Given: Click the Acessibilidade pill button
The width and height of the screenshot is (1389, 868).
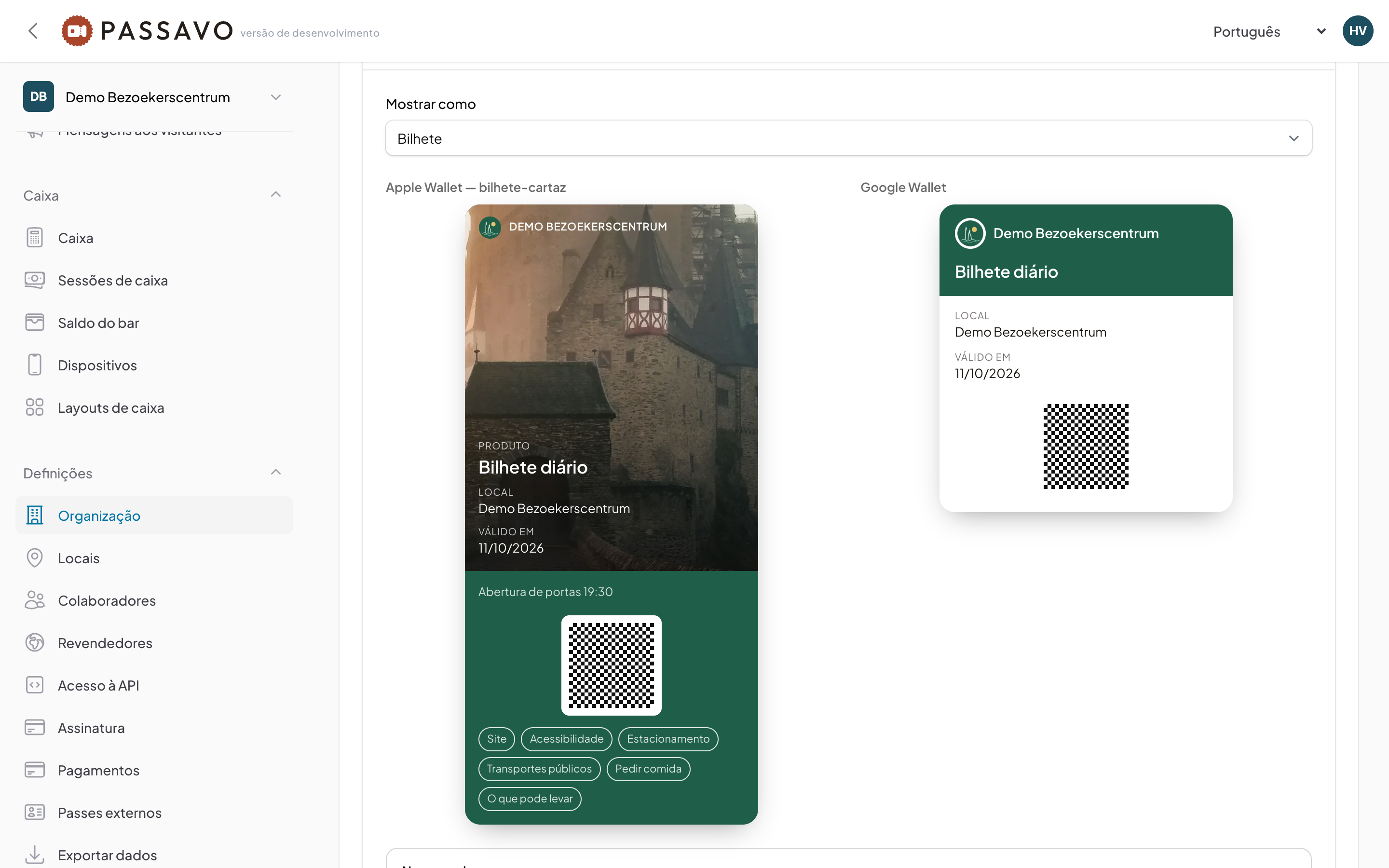Looking at the screenshot, I should tap(567, 739).
